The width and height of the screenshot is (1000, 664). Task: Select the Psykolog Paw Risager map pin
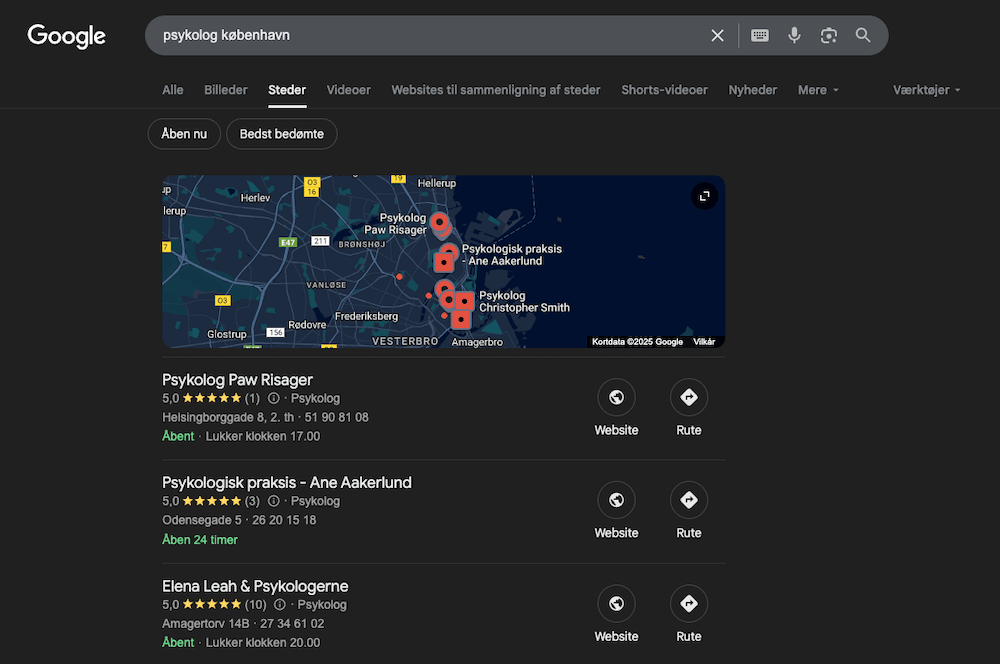click(439, 223)
